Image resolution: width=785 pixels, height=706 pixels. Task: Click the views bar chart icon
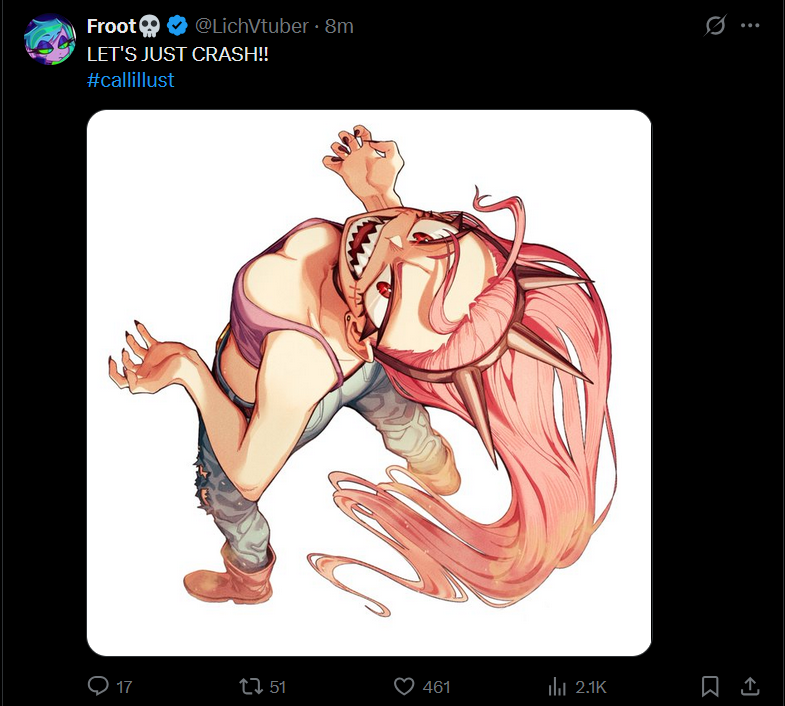click(x=557, y=686)
